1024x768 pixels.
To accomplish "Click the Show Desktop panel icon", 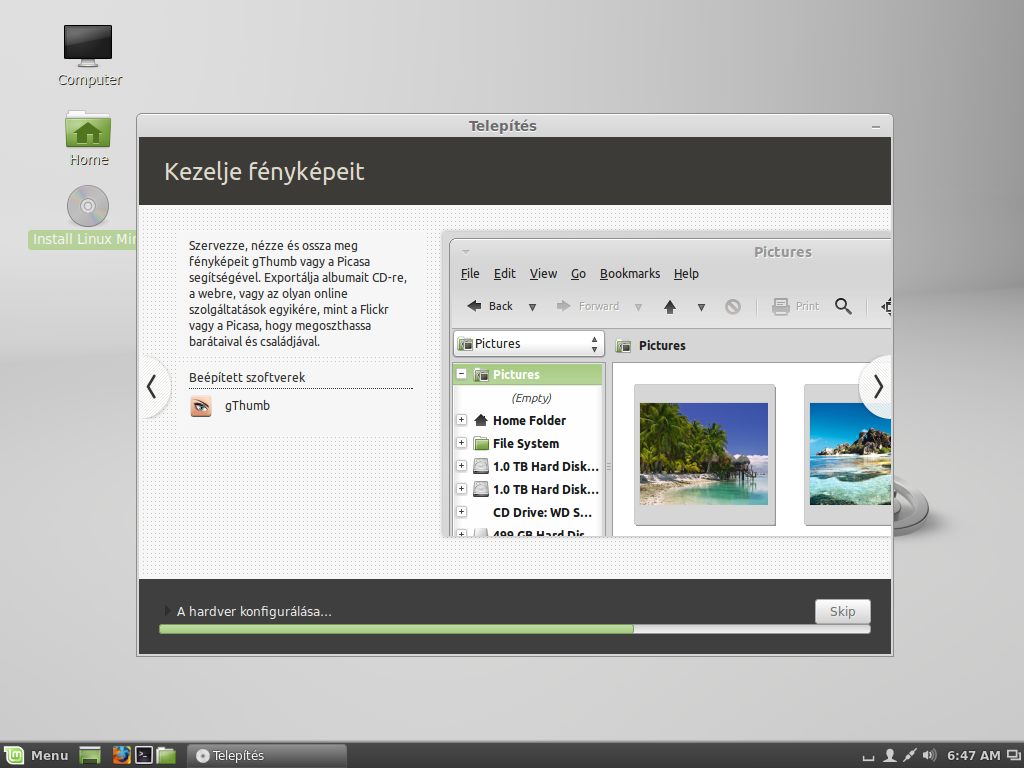I will 90,755.
